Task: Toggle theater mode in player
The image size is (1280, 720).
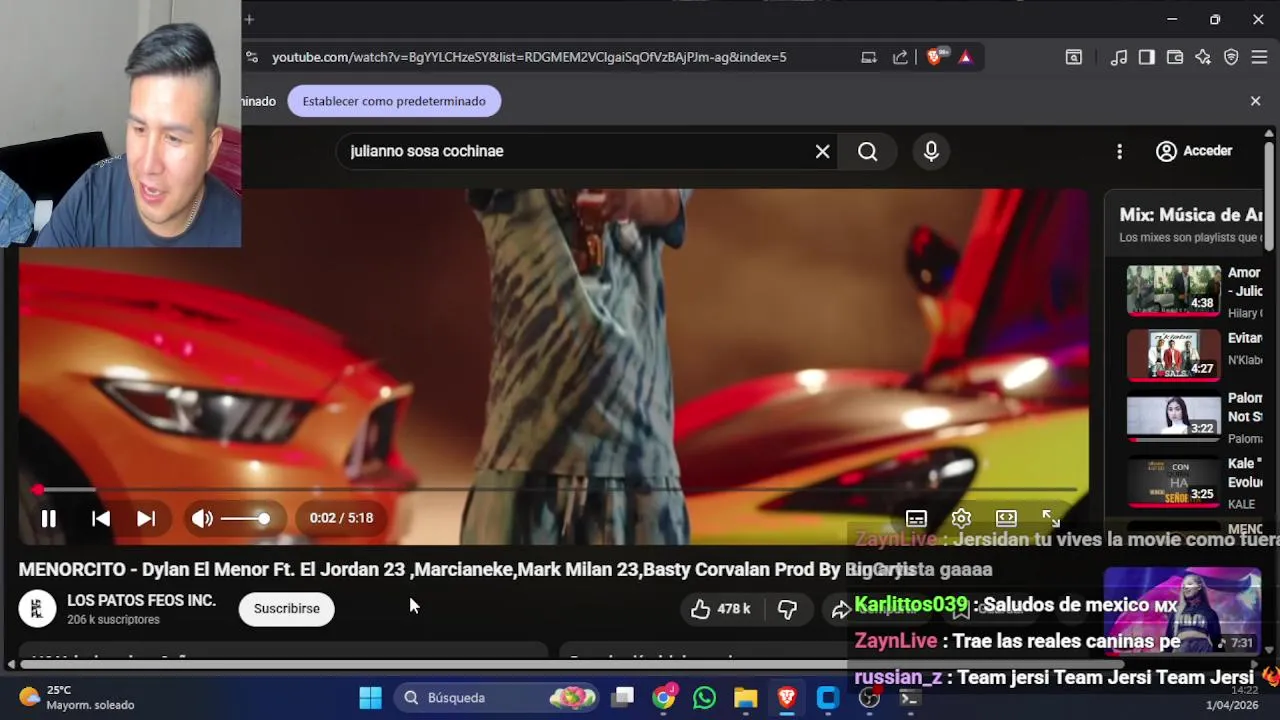Action: point(1006,518)
